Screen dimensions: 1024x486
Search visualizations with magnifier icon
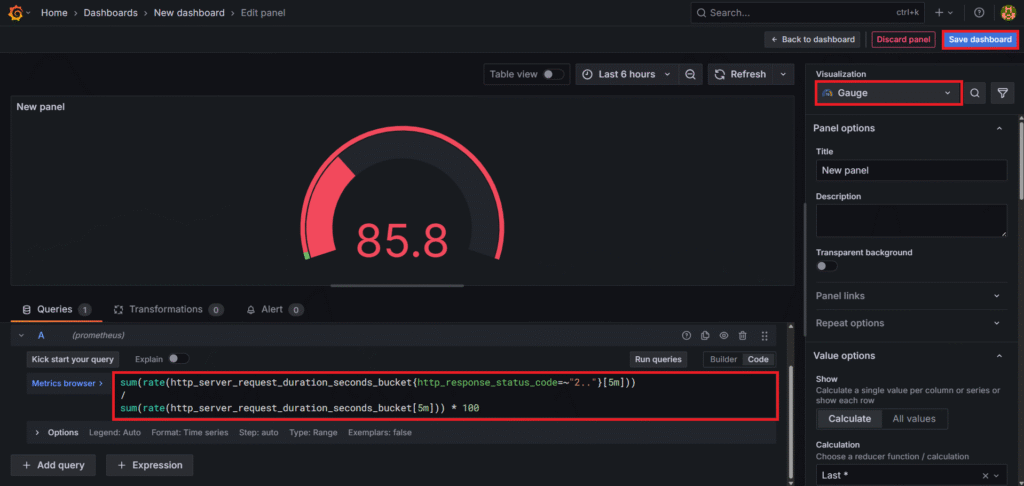[974, 93]
